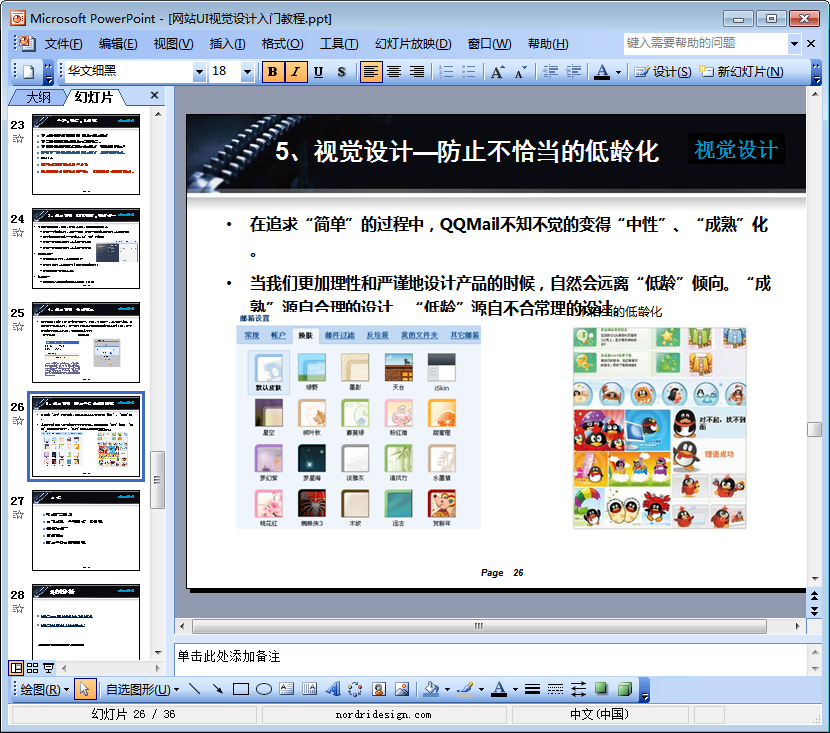Image resolution: width=830 pixels, height=733 pixels.
Task: Choose the select objects arrow tool
Action: pyautogui.click(x=85, y=690)
